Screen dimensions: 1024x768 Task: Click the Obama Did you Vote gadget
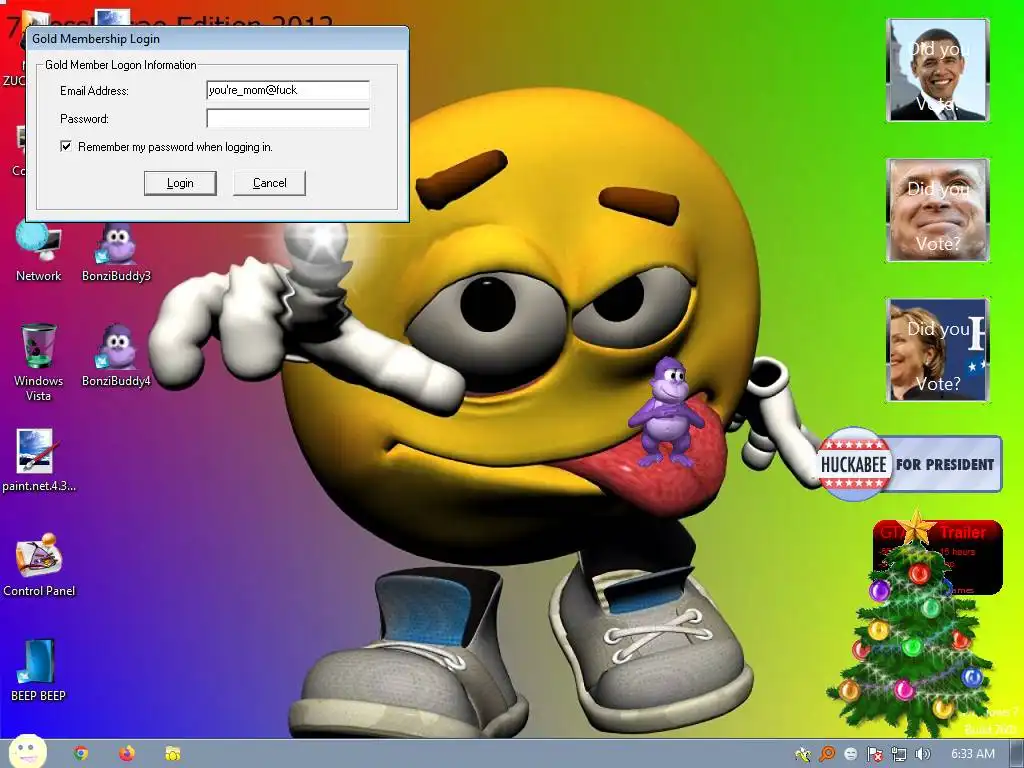[938, 70]
